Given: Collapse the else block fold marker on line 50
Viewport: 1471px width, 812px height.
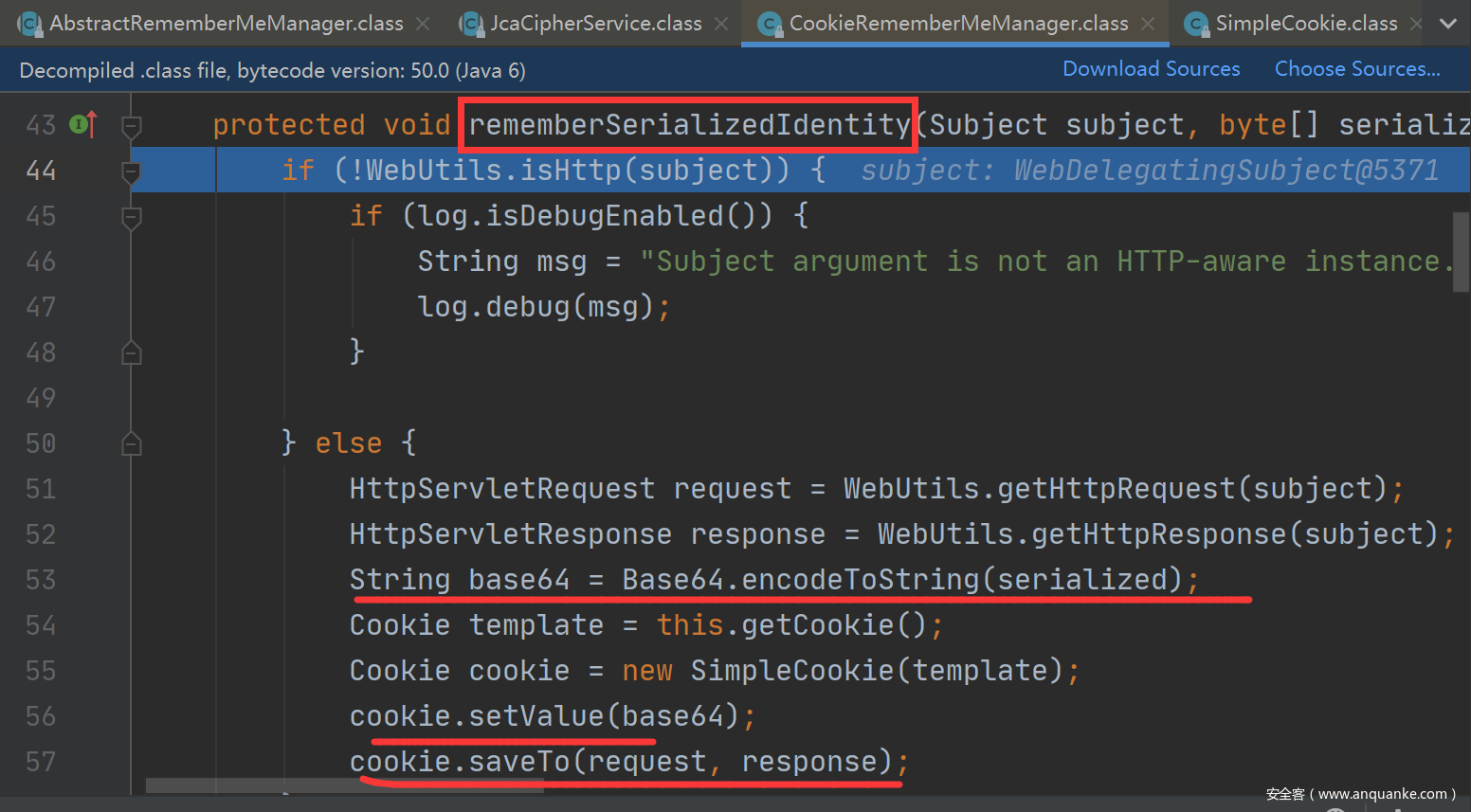Looking at the screenshot, I should pos(132,443).
